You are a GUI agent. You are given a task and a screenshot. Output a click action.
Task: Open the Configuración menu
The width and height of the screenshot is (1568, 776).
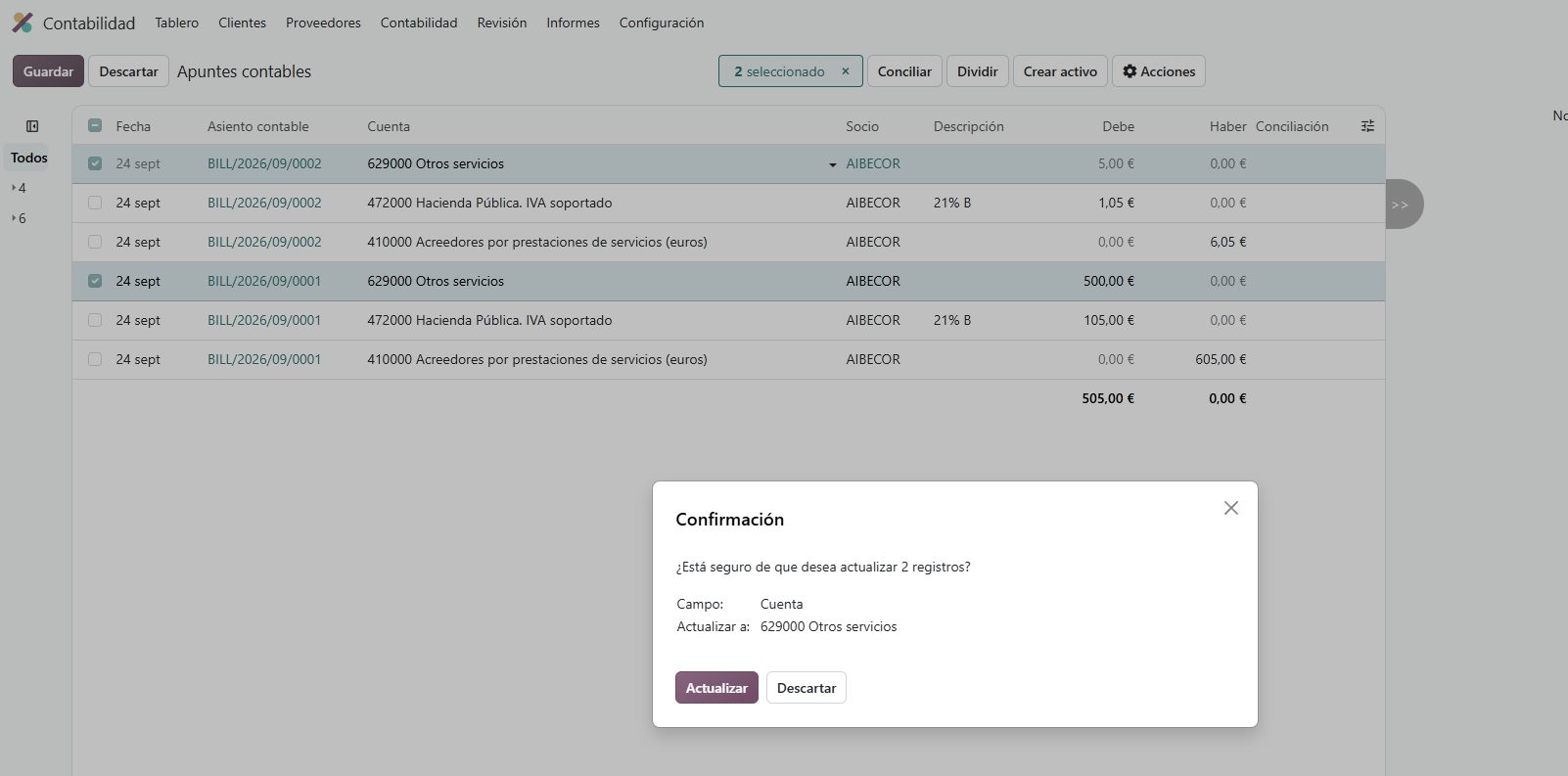click(x=662, y=23)
